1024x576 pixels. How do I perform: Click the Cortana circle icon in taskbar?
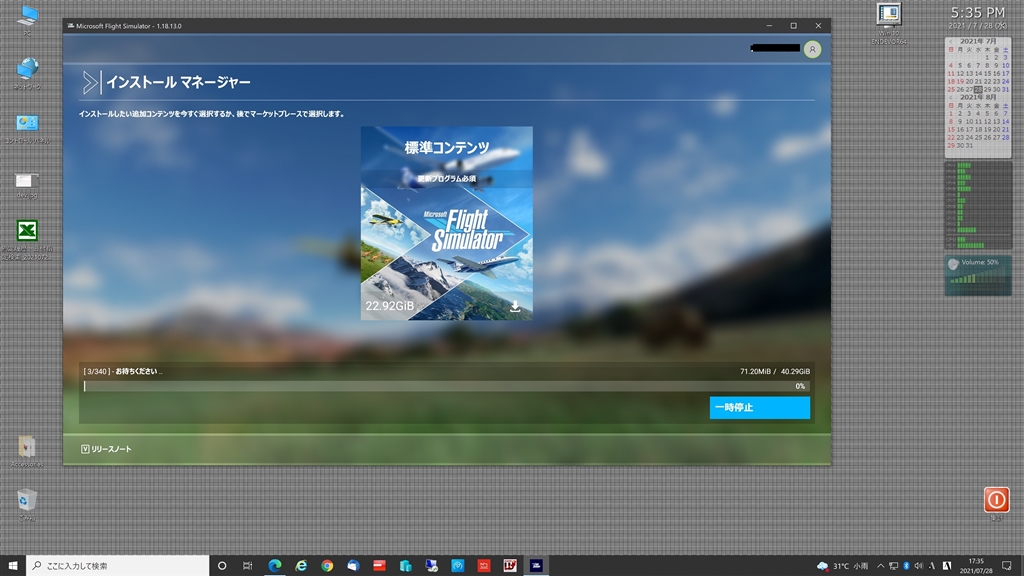click(x=222, y=566)
